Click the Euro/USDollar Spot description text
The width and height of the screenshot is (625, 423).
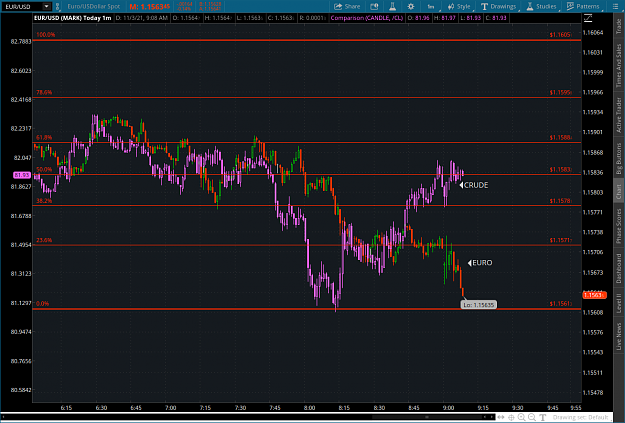coord(93,6)
